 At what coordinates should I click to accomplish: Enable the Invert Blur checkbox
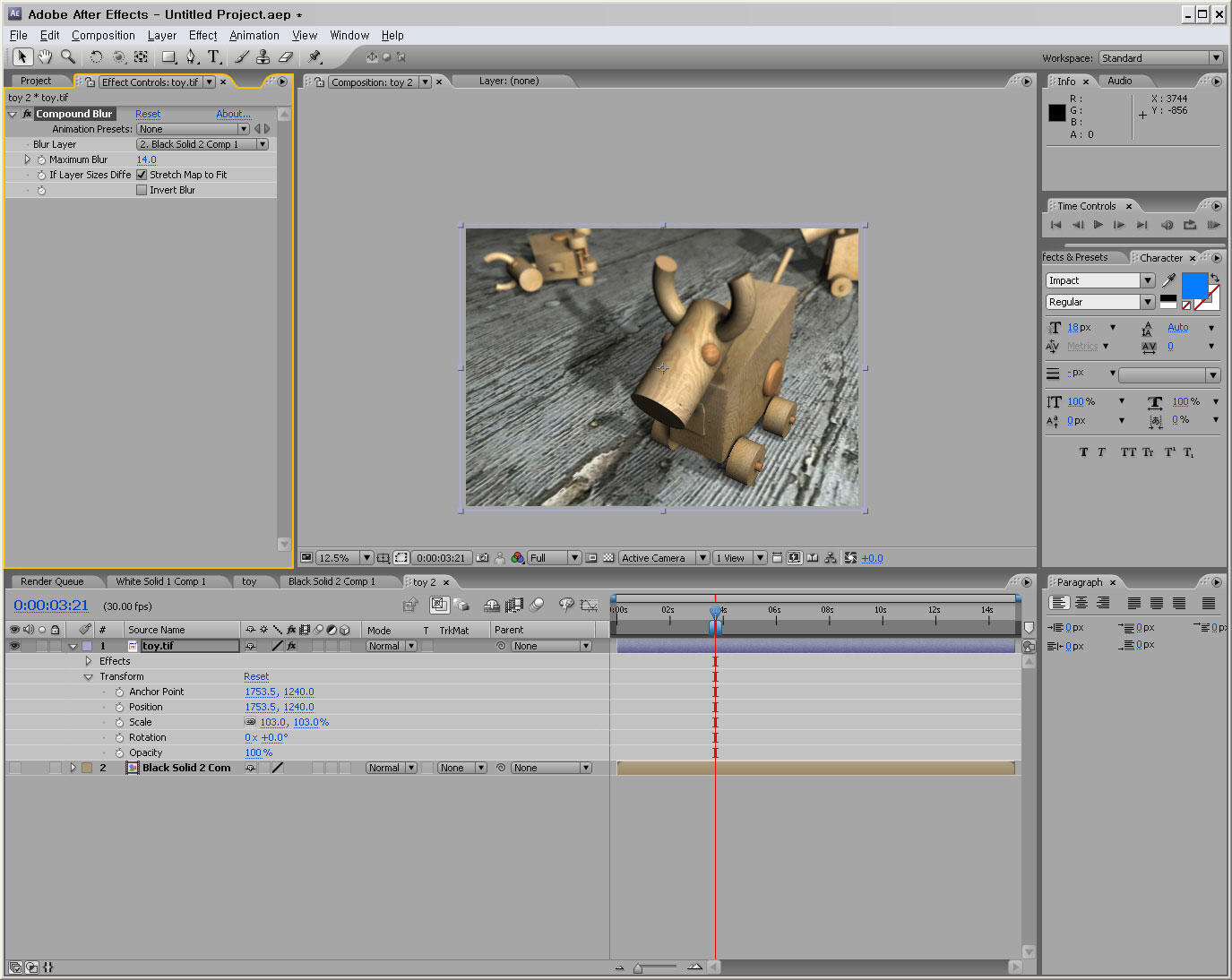pyautogui.click(x=142, y=190)
